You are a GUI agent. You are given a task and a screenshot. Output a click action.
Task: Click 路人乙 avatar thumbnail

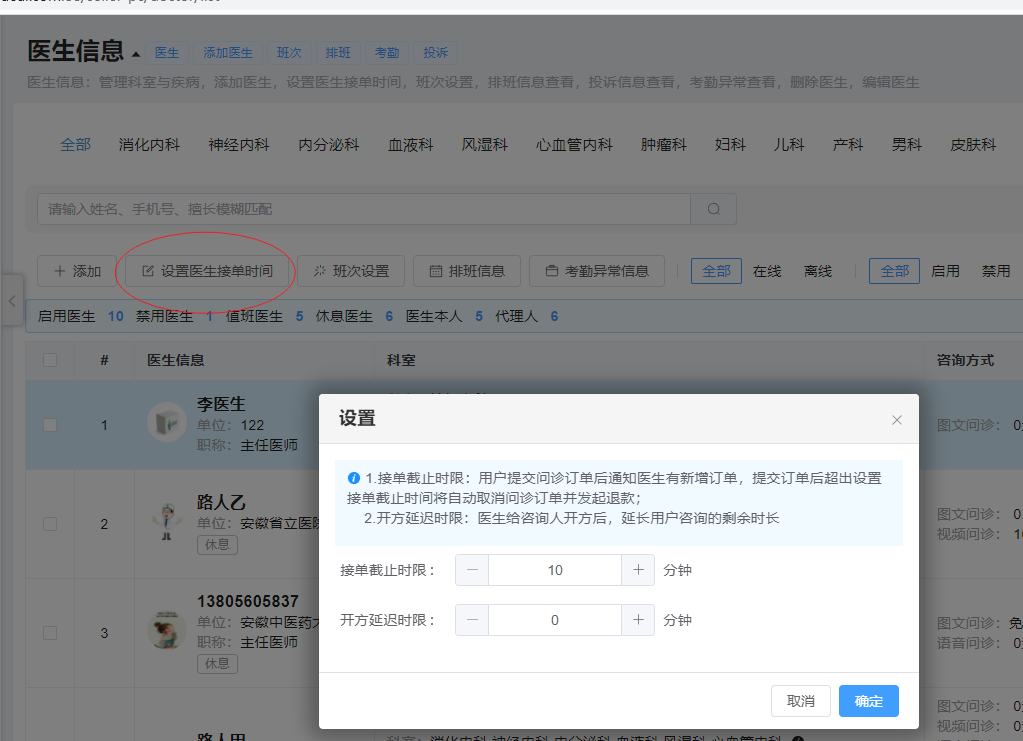(167, 521)
